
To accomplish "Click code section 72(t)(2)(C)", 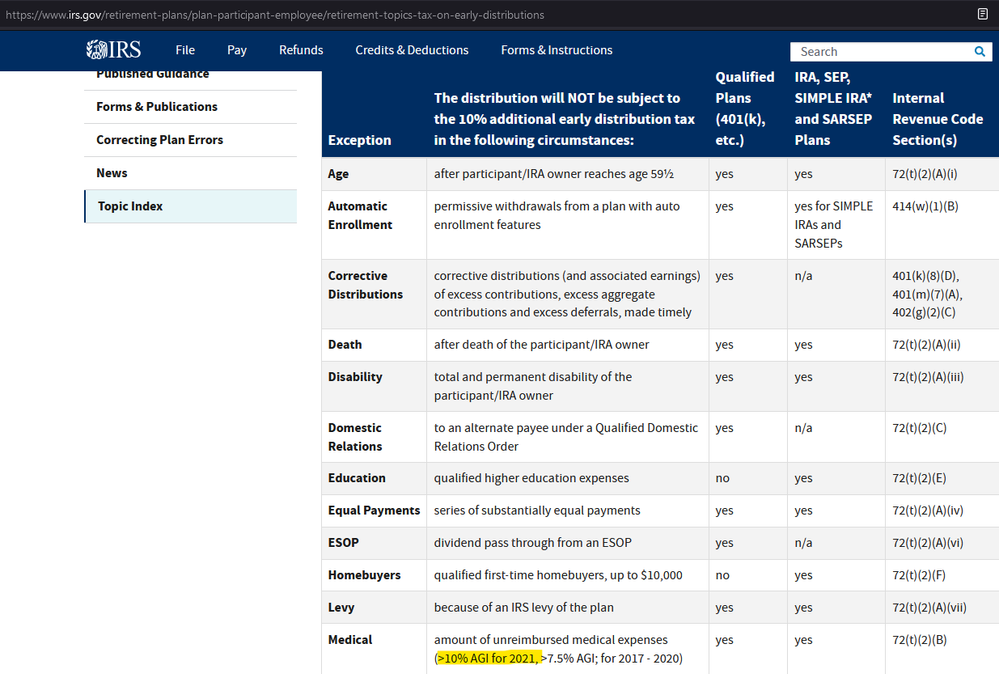I will (919, 428).
